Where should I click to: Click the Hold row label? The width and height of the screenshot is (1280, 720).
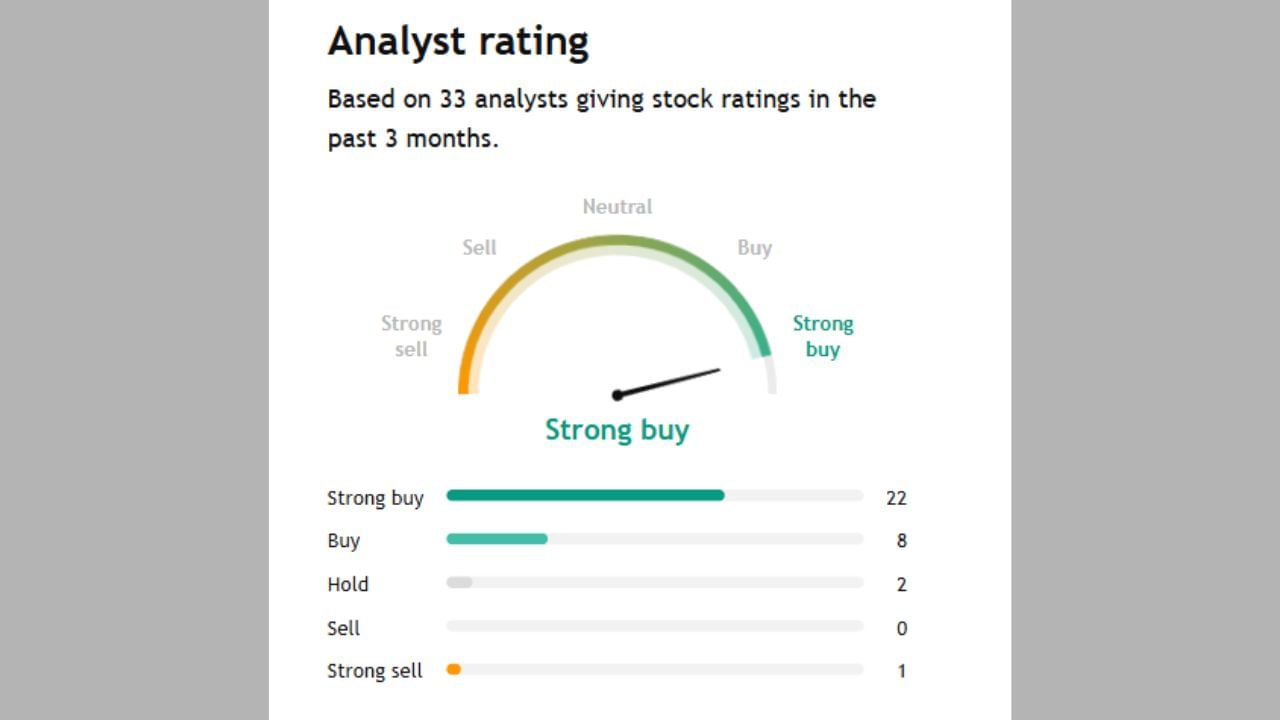348,585
